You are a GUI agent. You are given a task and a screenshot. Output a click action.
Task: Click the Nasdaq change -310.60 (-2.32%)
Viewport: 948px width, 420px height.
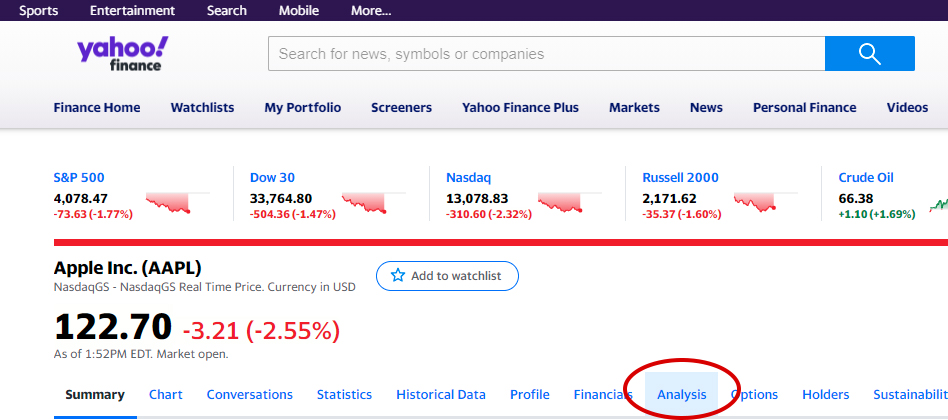489,214
